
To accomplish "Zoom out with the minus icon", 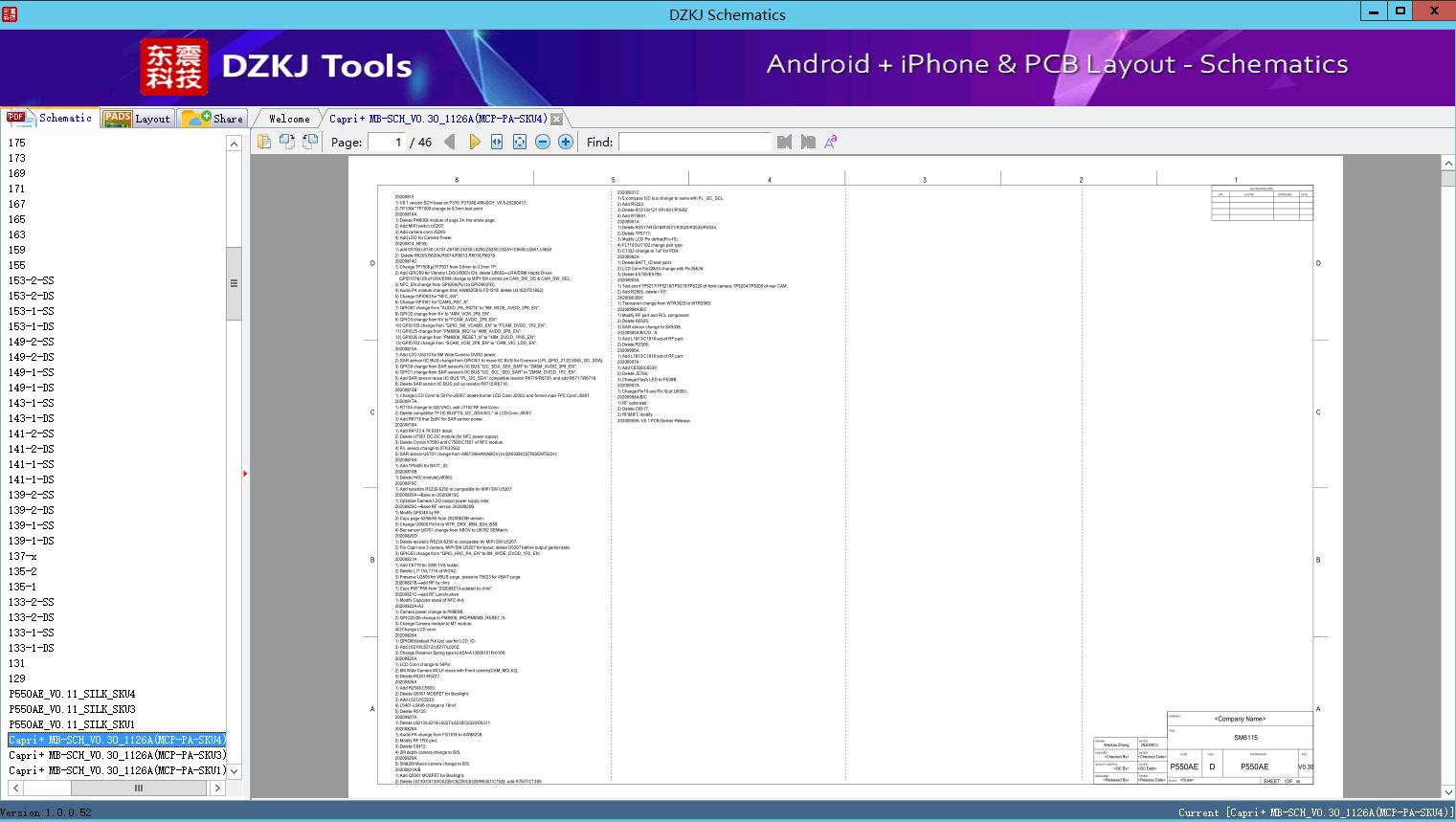I will click(543, 142).
